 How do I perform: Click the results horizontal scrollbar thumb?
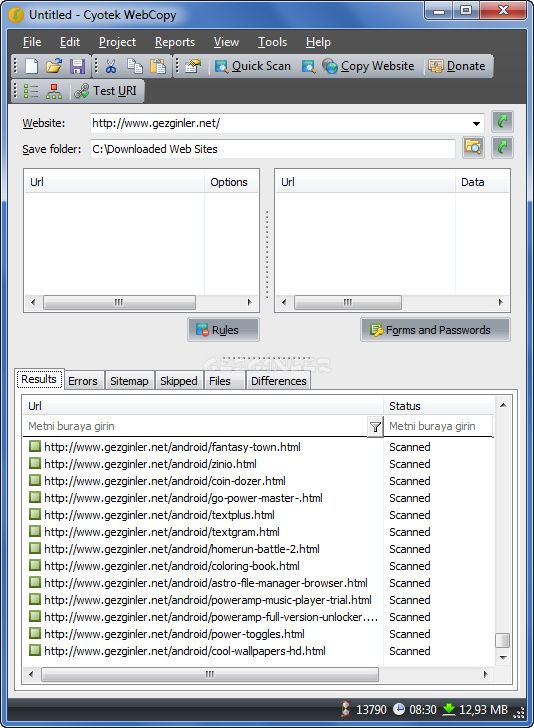pos(210,674)
